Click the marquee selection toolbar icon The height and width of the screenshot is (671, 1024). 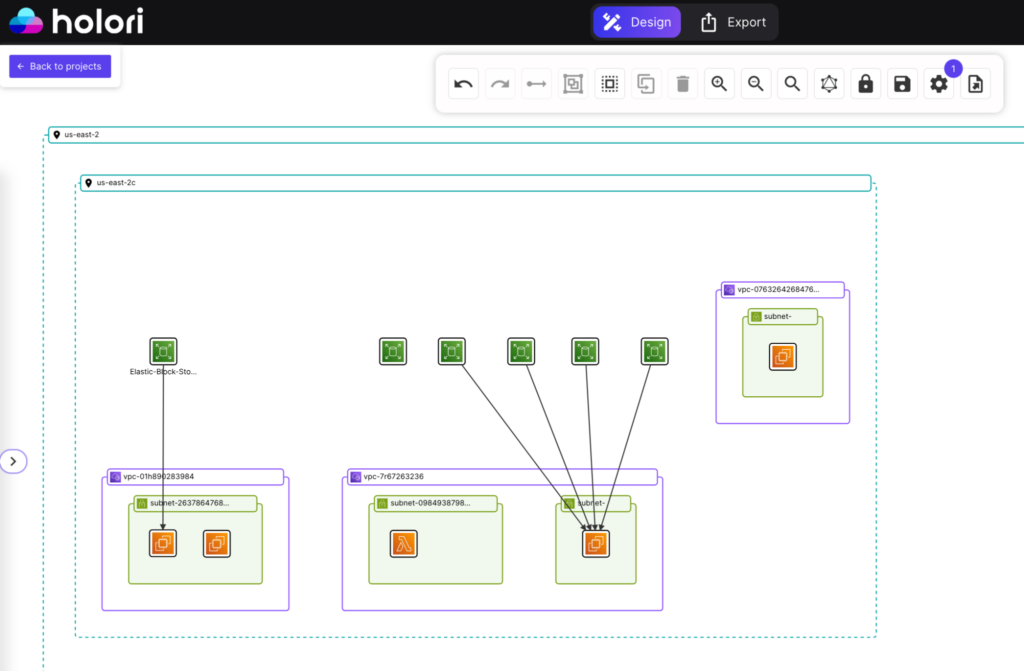(610, 83)
